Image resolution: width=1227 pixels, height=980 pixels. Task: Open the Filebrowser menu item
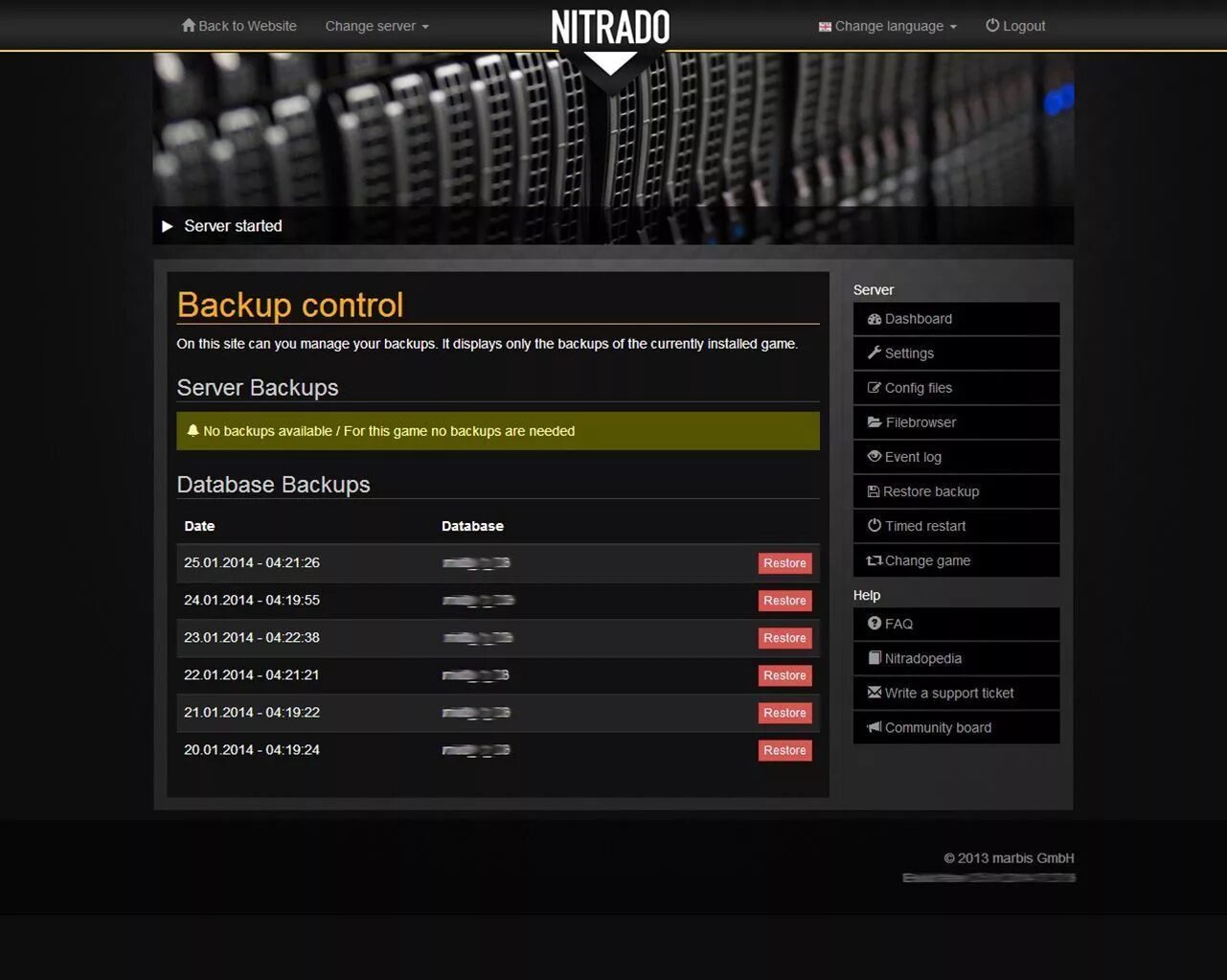956,422
